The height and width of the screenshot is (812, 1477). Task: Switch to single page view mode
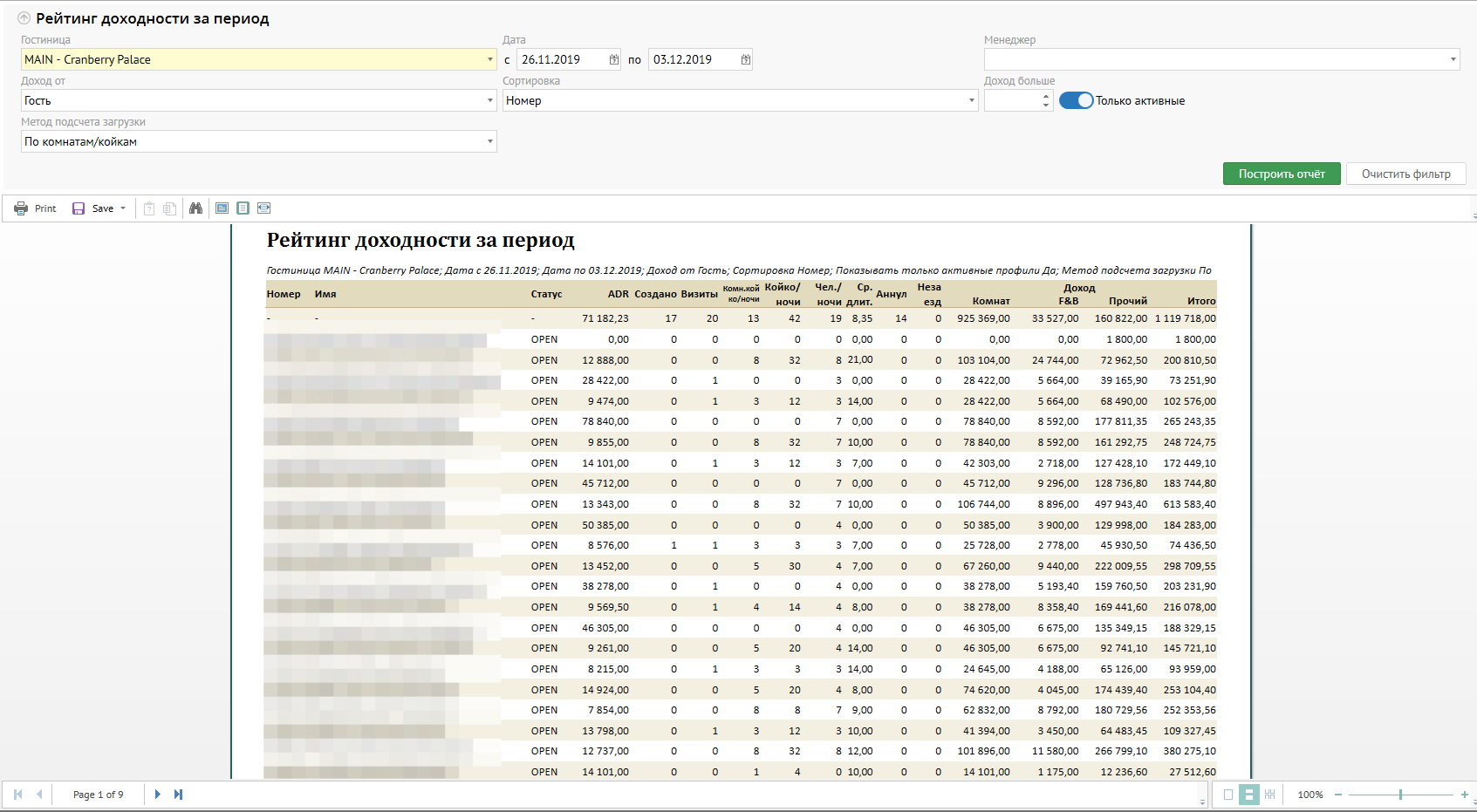(x=1228, y=795)
